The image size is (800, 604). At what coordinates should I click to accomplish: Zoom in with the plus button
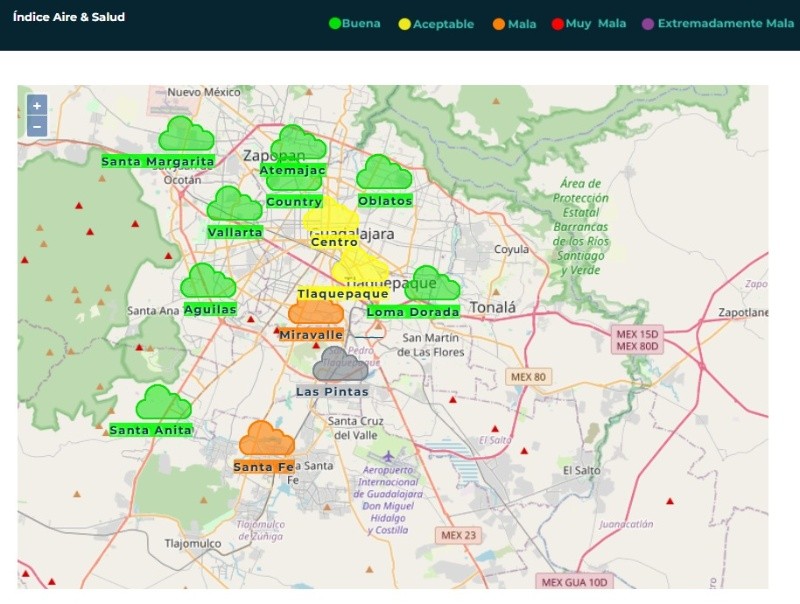pos(37,105)
